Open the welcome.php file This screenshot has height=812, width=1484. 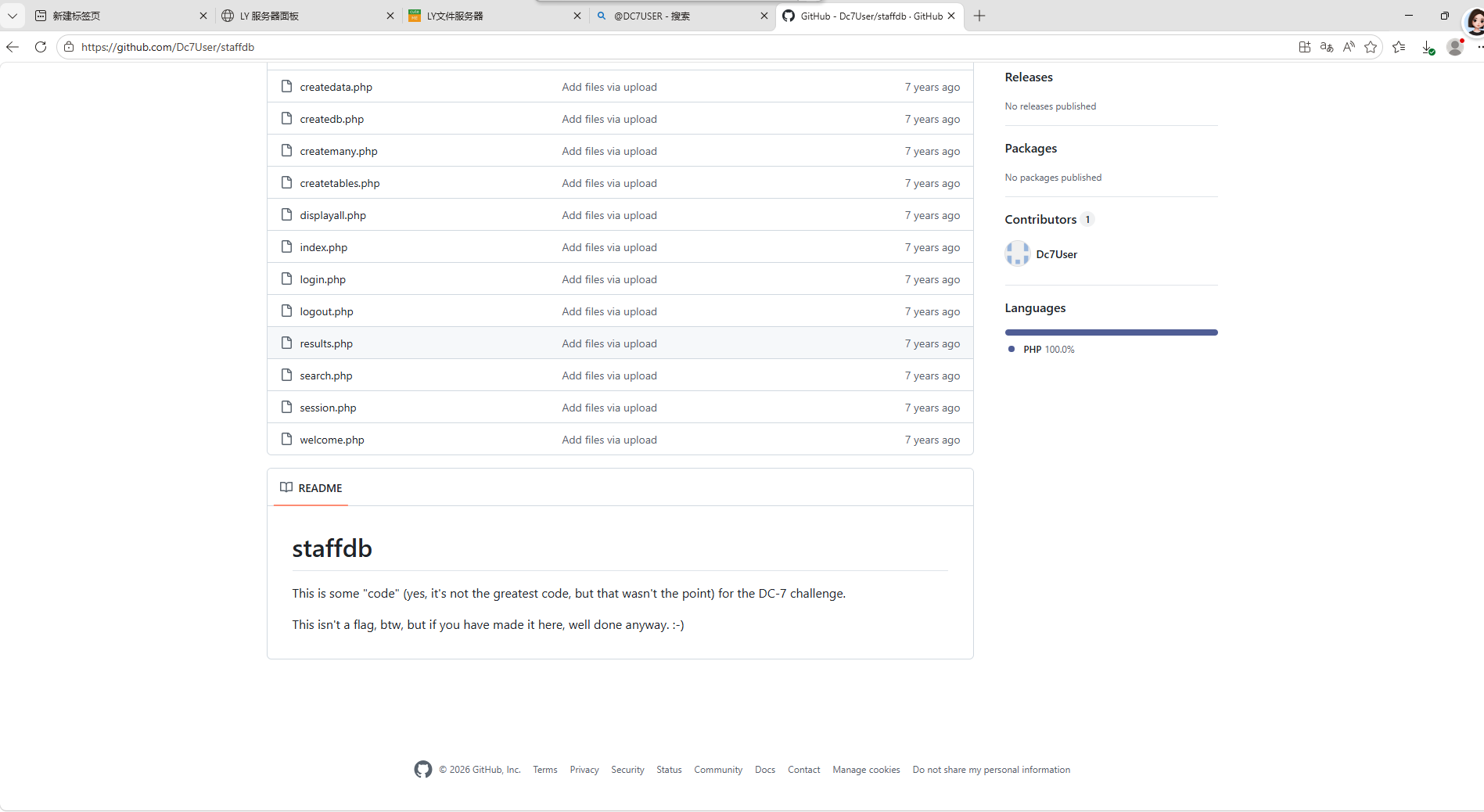coord(332,440)
